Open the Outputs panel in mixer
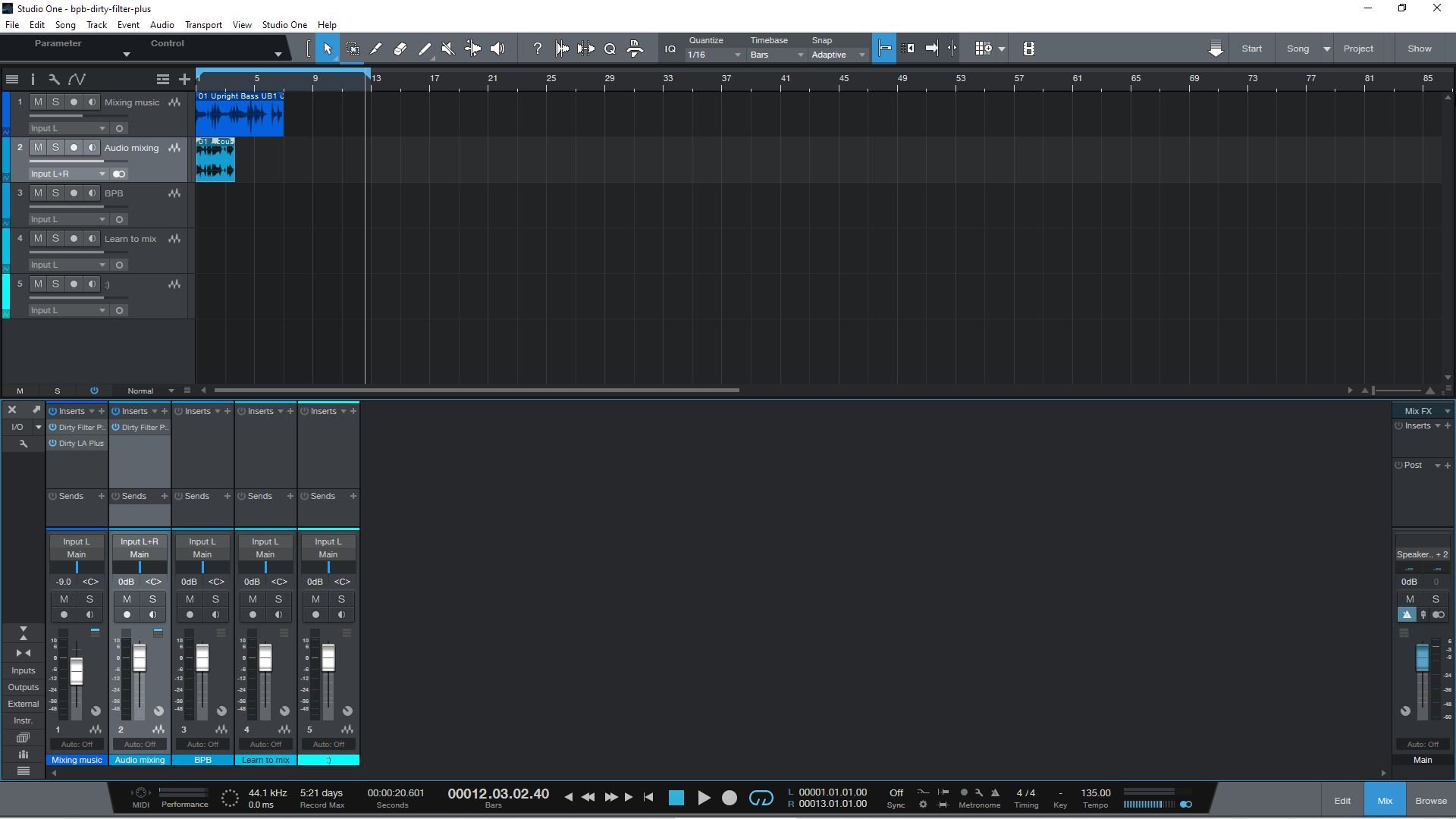Image resolution: width=1456 pixels, height=819 pixels. point(23,687)
